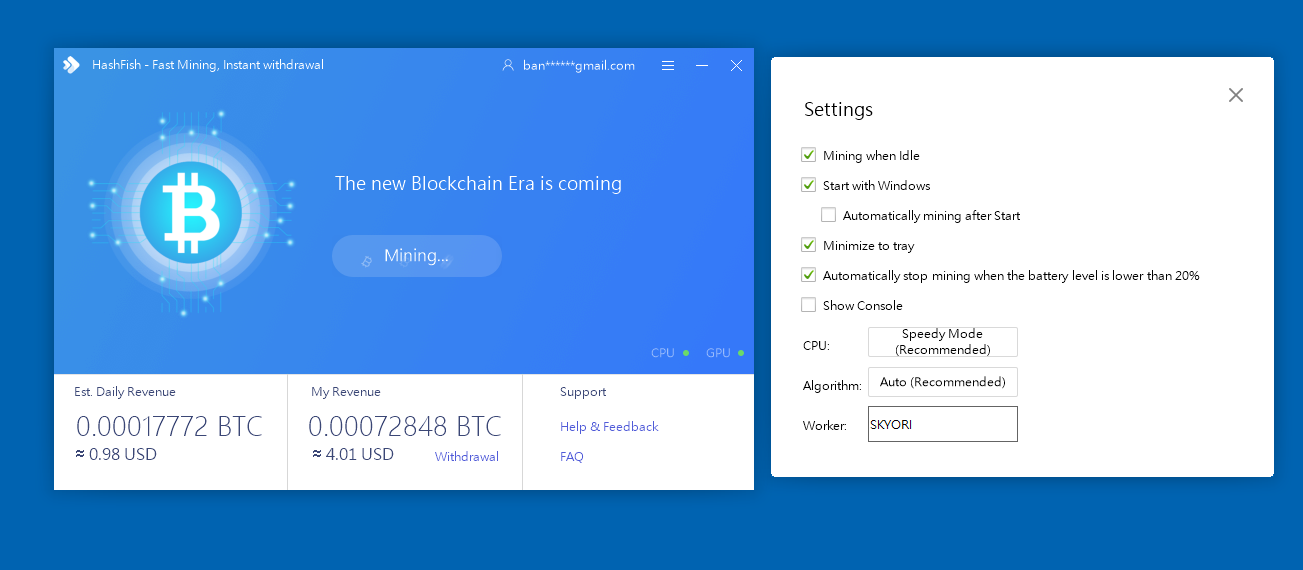The height and width of the screenshot is (570, 1303).
Task: Click the account email ban******gmail.com
Action: click(x=579, y=65)
